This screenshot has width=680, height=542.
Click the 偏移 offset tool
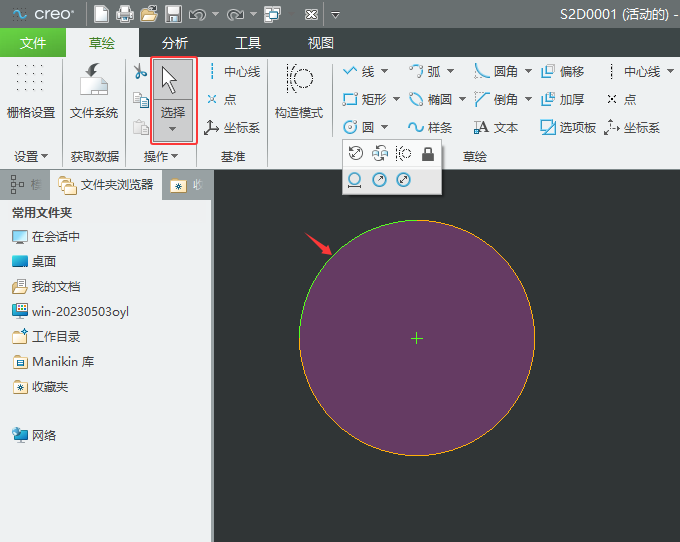coord(562,72)
